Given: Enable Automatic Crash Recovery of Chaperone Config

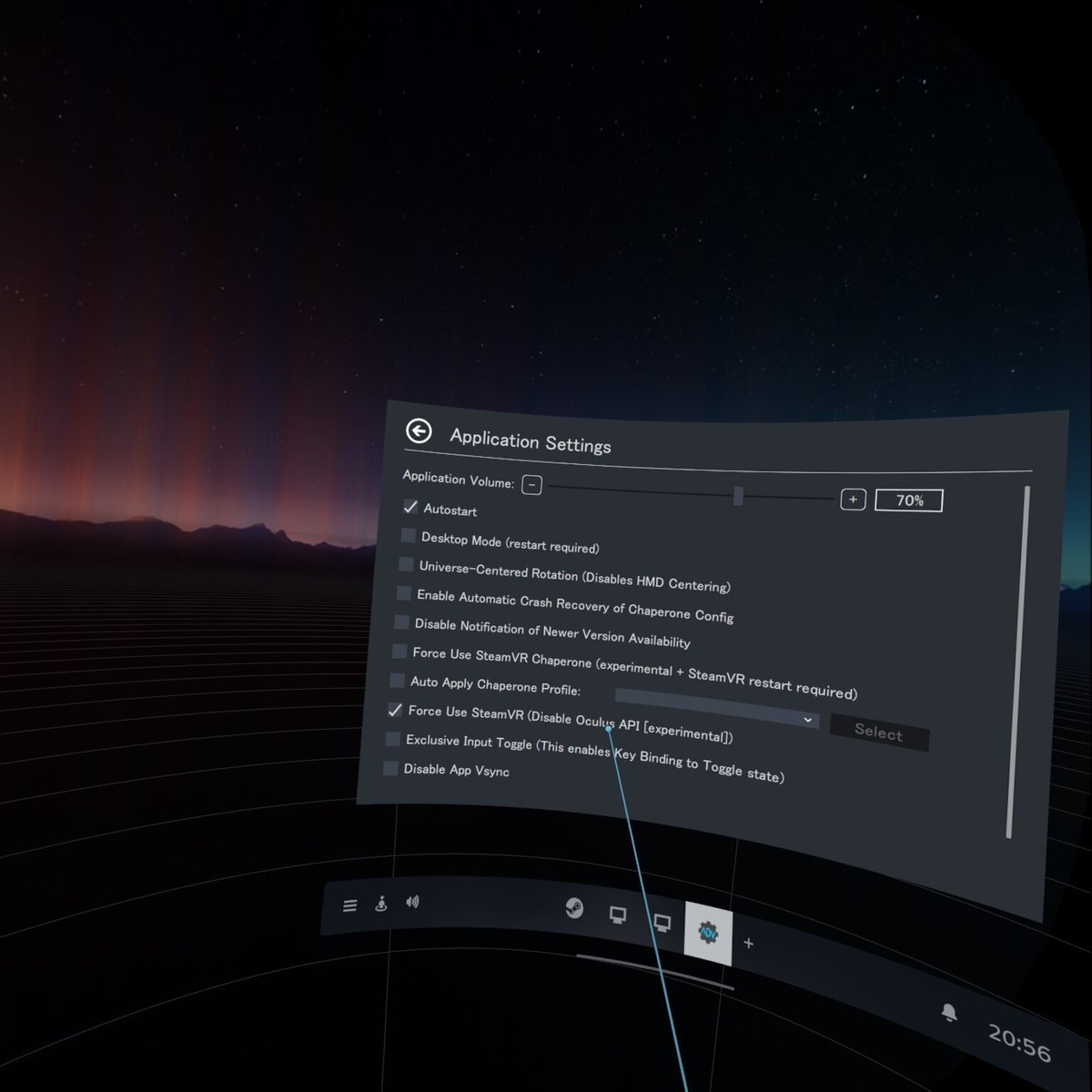Looking at the screenshot, I should click(x=404, y=593).
